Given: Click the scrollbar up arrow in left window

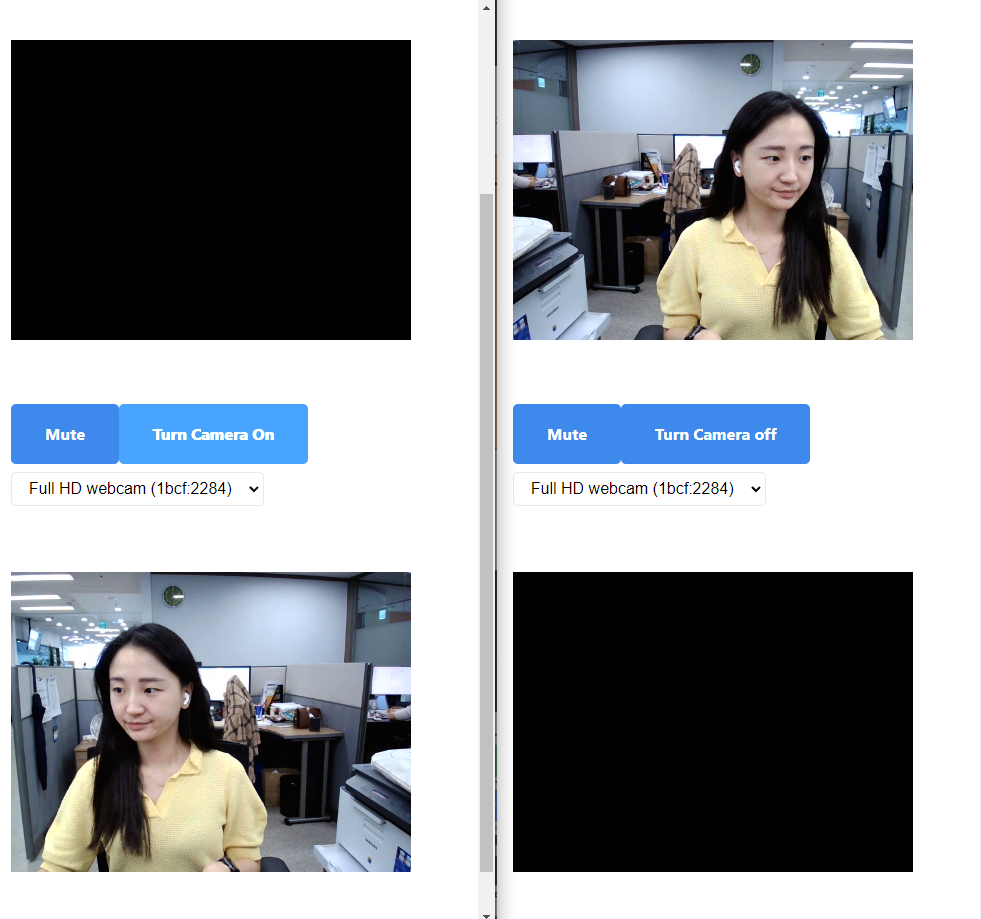Looking at the screenshot, I should (486, 8).
